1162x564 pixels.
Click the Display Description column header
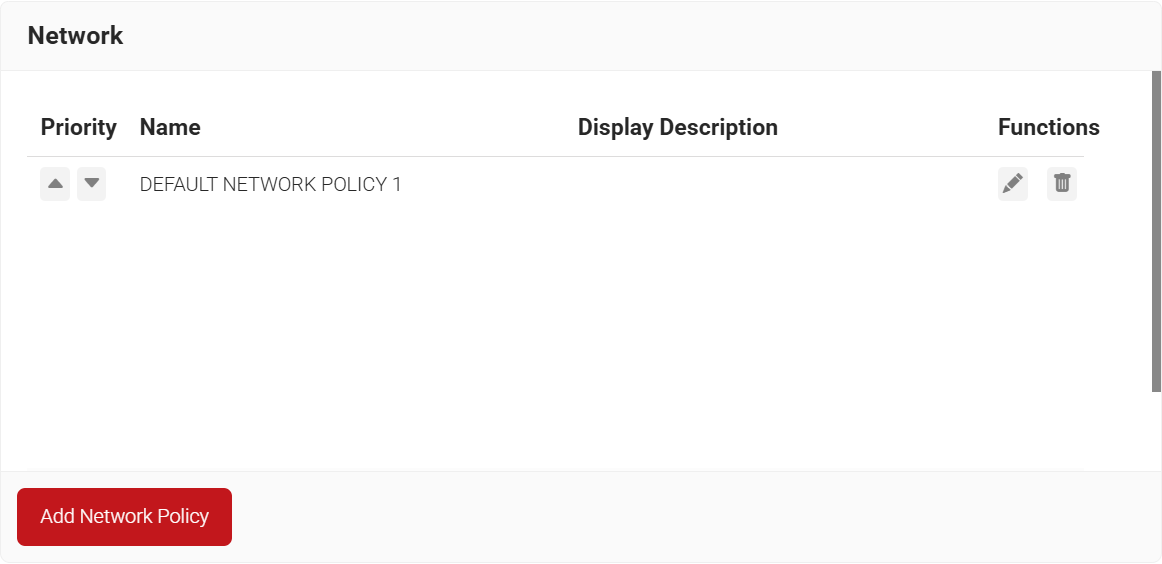(677, 128)
